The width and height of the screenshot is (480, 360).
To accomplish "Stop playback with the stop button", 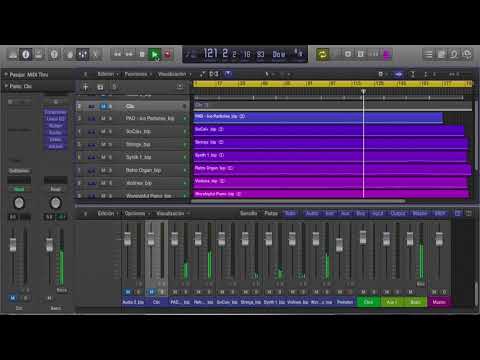I will pyautogui.click(x=142, y=54).
